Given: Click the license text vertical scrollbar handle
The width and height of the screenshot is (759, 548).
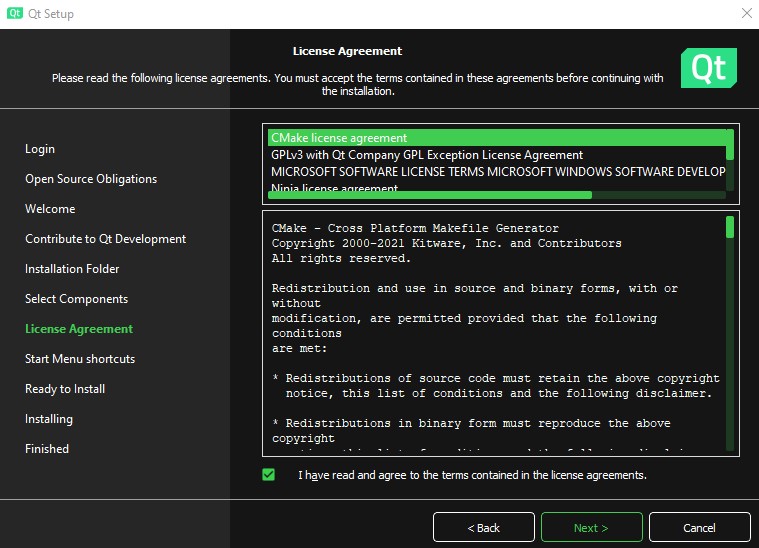Looking at the screenshot, I should point(730,227).
